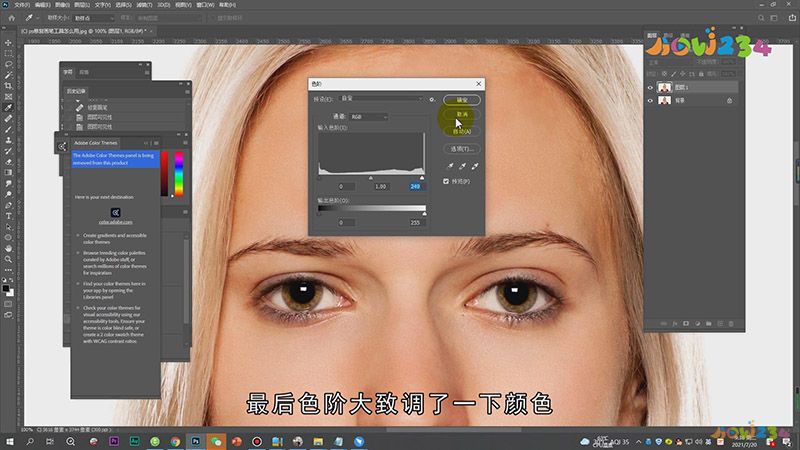This screenshot has width=800, height=450.
Task: Select the Dodge tool
Action: [x=8, y=194]
